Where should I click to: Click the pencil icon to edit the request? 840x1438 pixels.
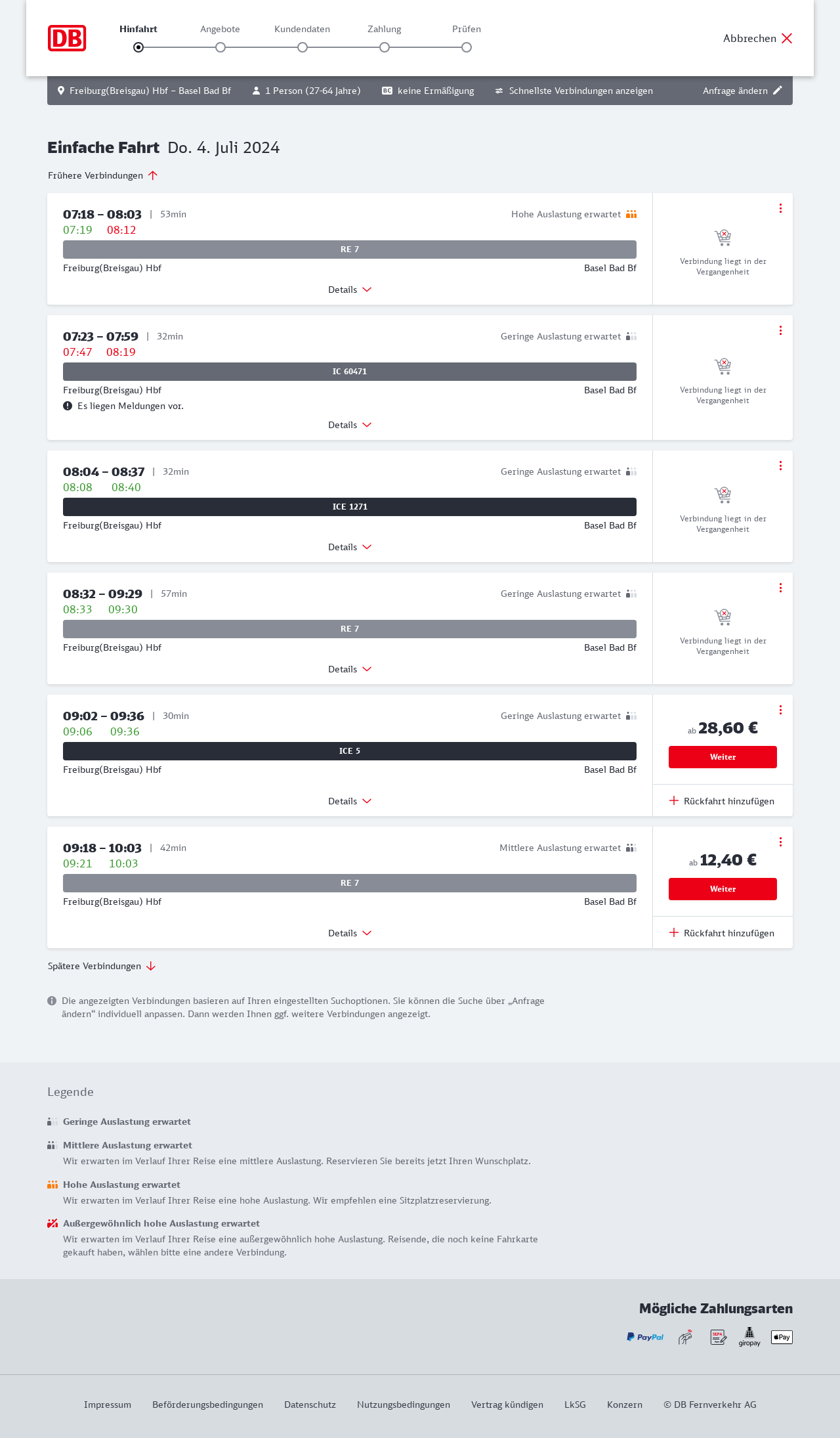(778, 91)
